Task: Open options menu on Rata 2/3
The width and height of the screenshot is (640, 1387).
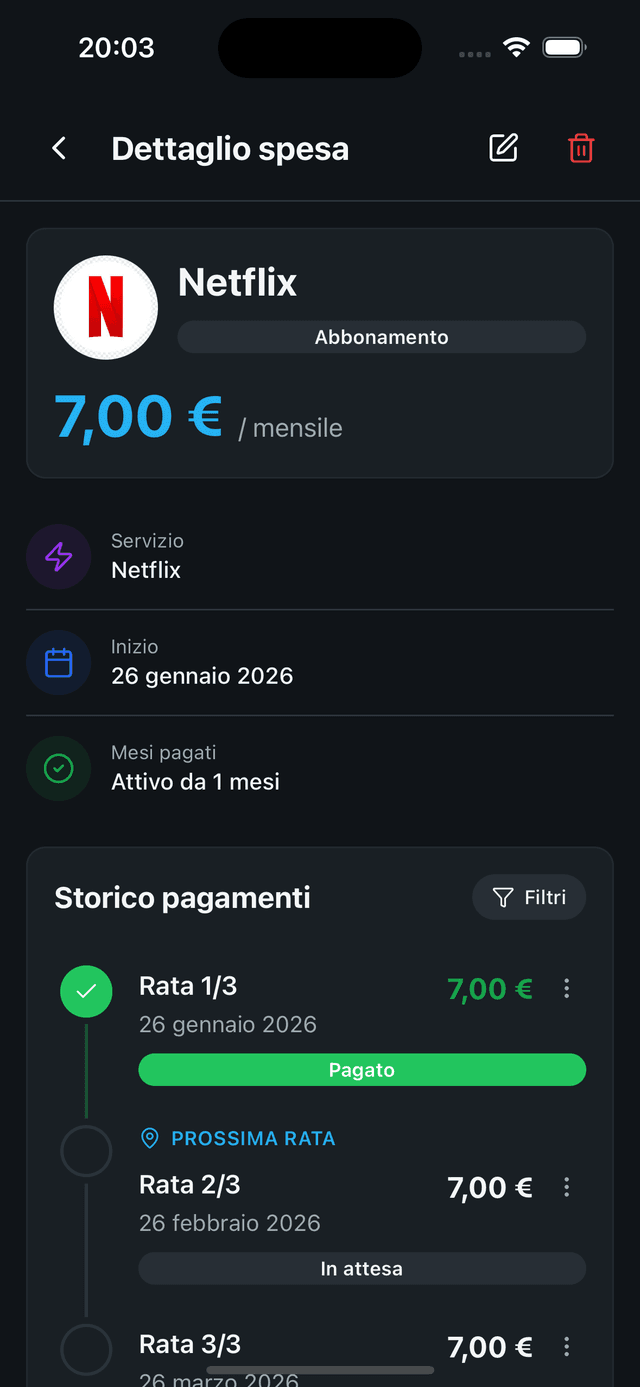Action: [x=566, y=1187]
